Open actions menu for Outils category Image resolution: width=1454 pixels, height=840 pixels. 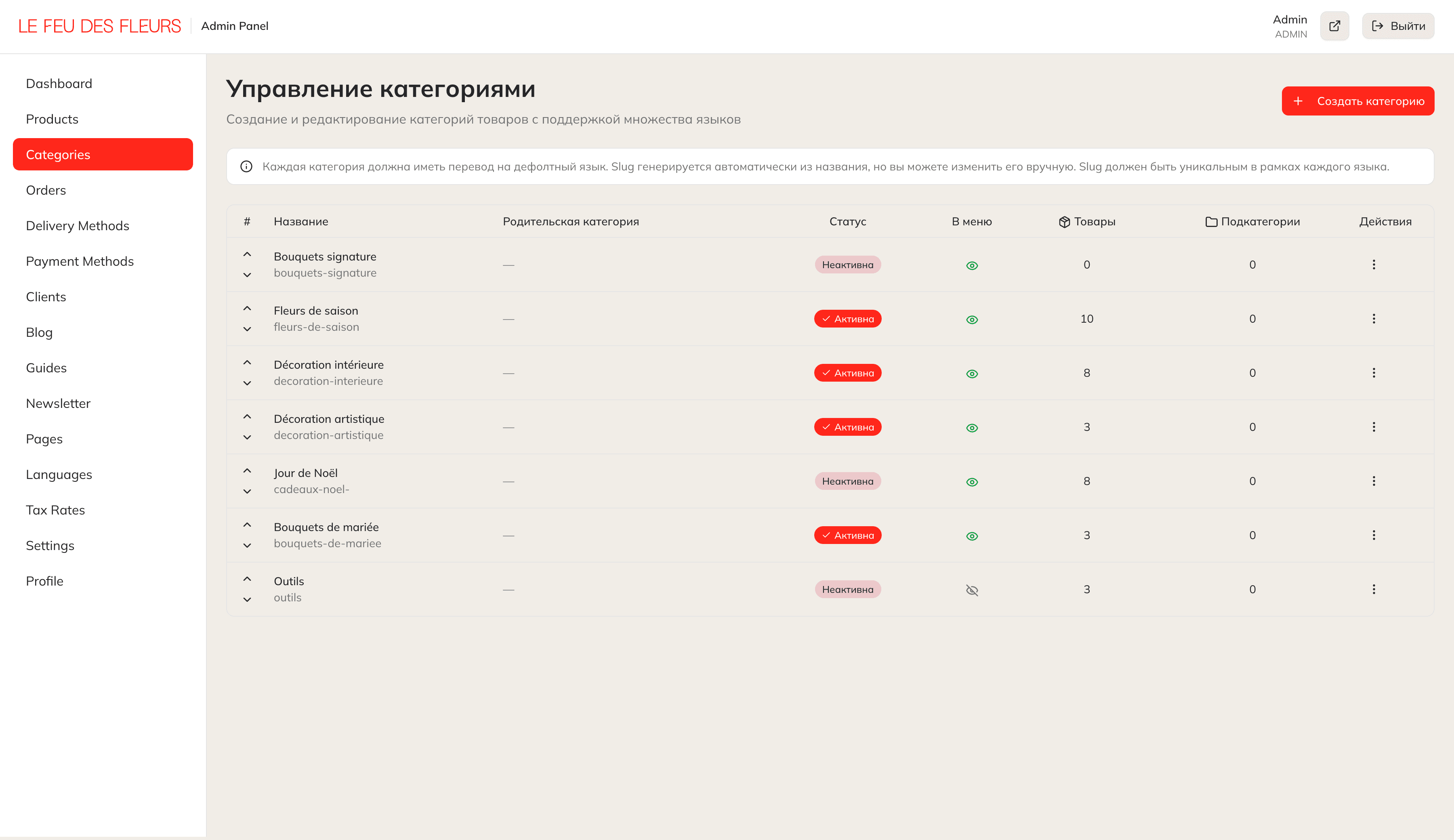[1374, 589]
